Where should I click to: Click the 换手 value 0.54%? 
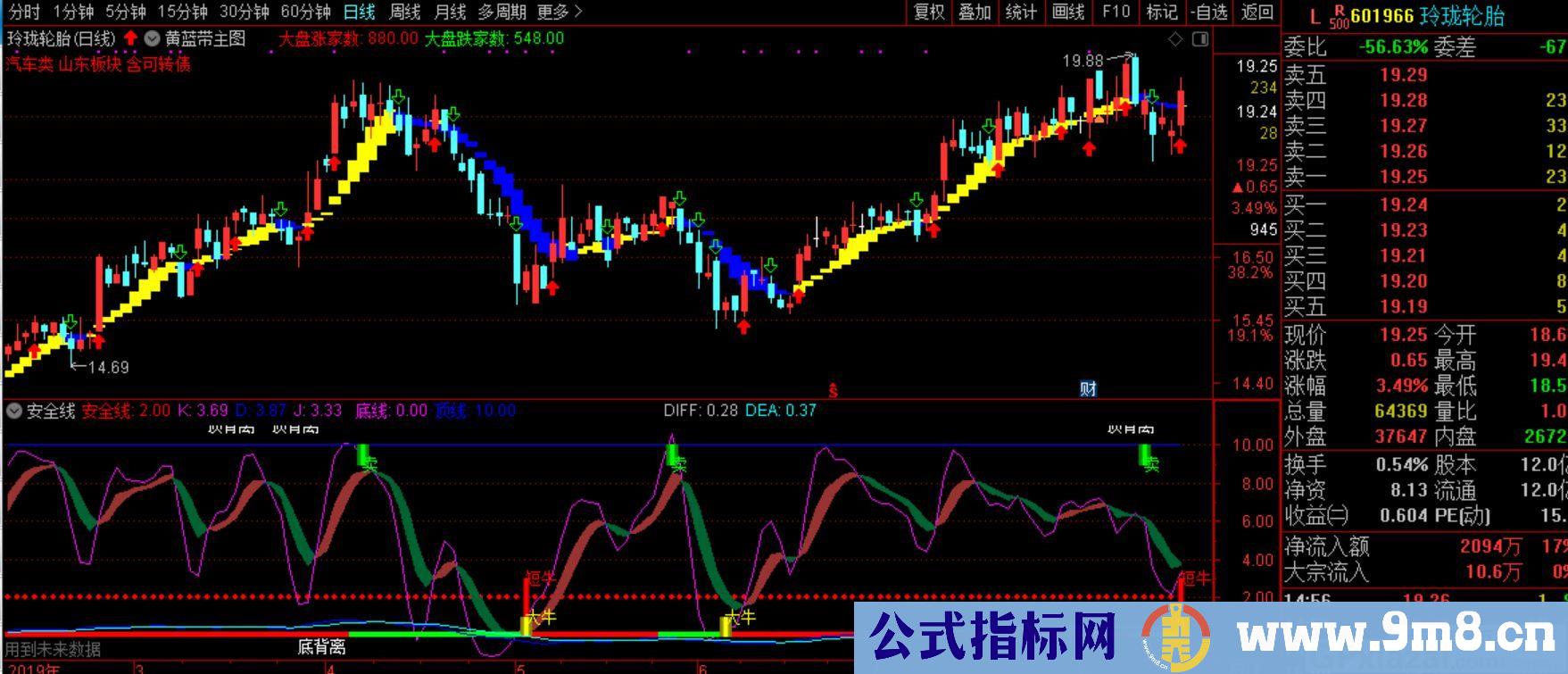(1401, 466)
